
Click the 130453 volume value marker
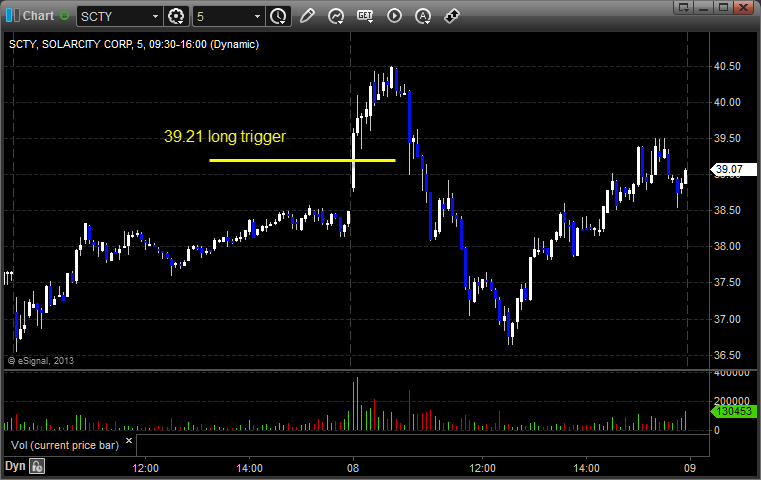pos(734,412)
